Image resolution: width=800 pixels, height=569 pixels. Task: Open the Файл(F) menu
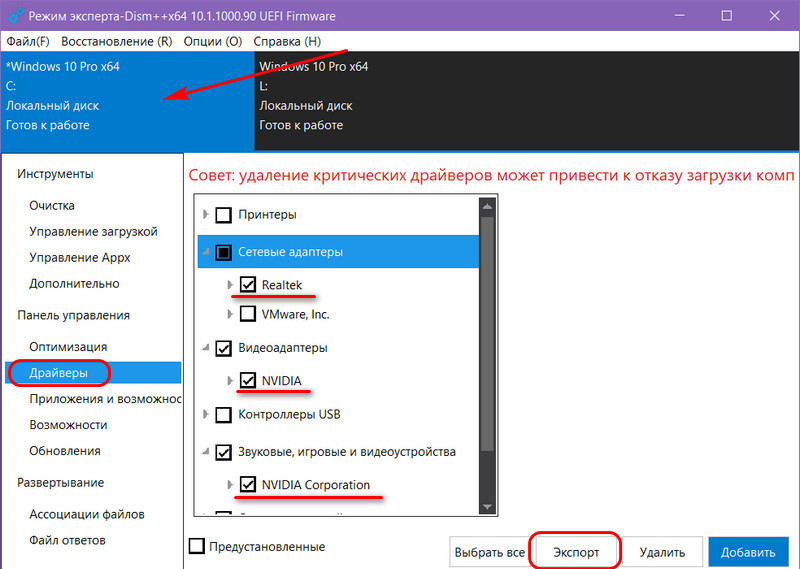[28, 41]
